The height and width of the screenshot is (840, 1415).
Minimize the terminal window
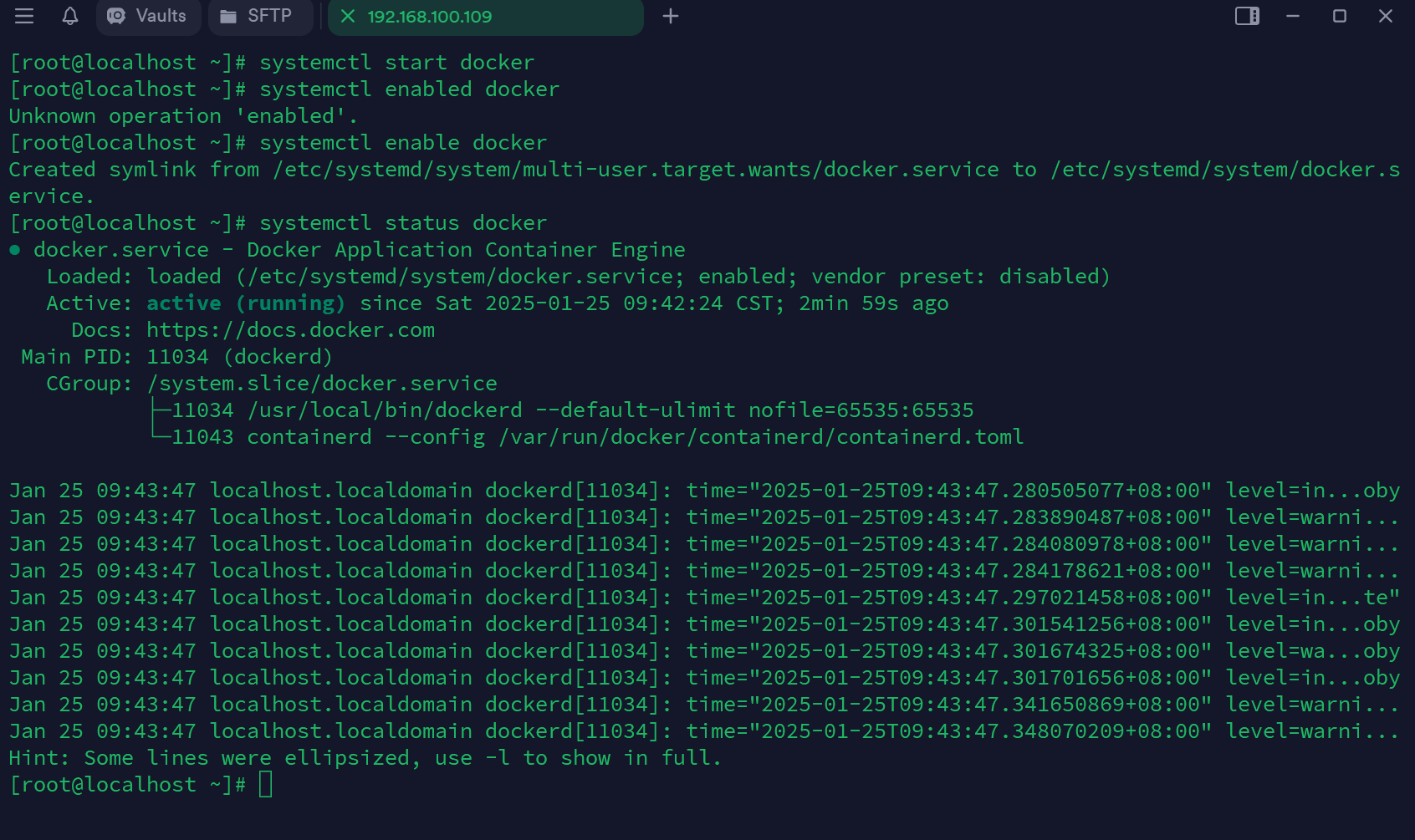1293,16
